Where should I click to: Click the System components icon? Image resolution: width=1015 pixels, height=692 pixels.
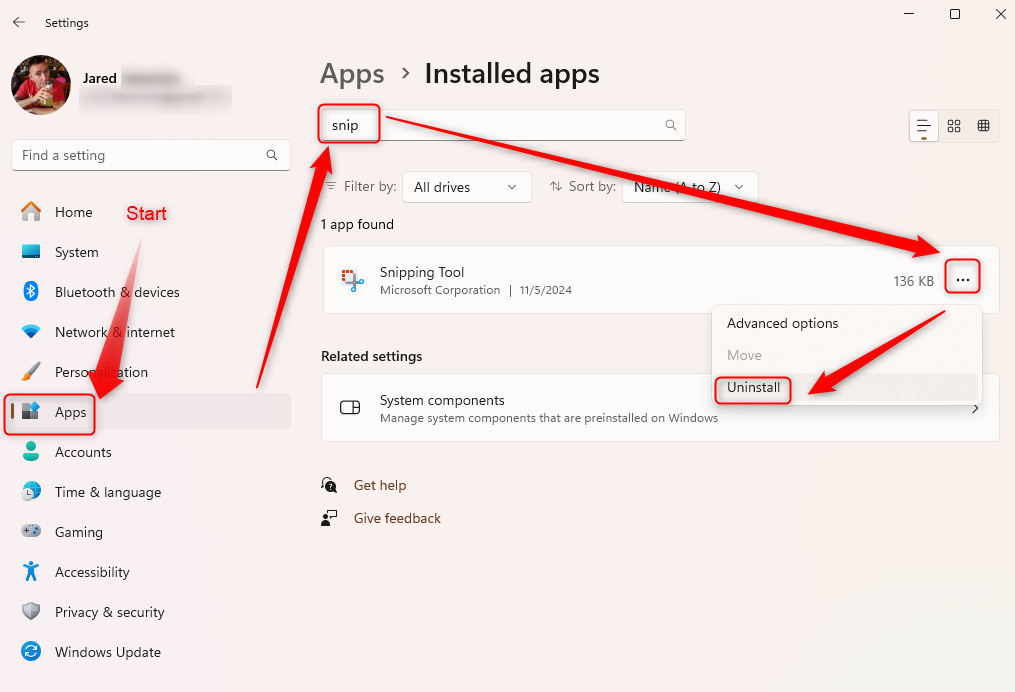click(349, 407)
